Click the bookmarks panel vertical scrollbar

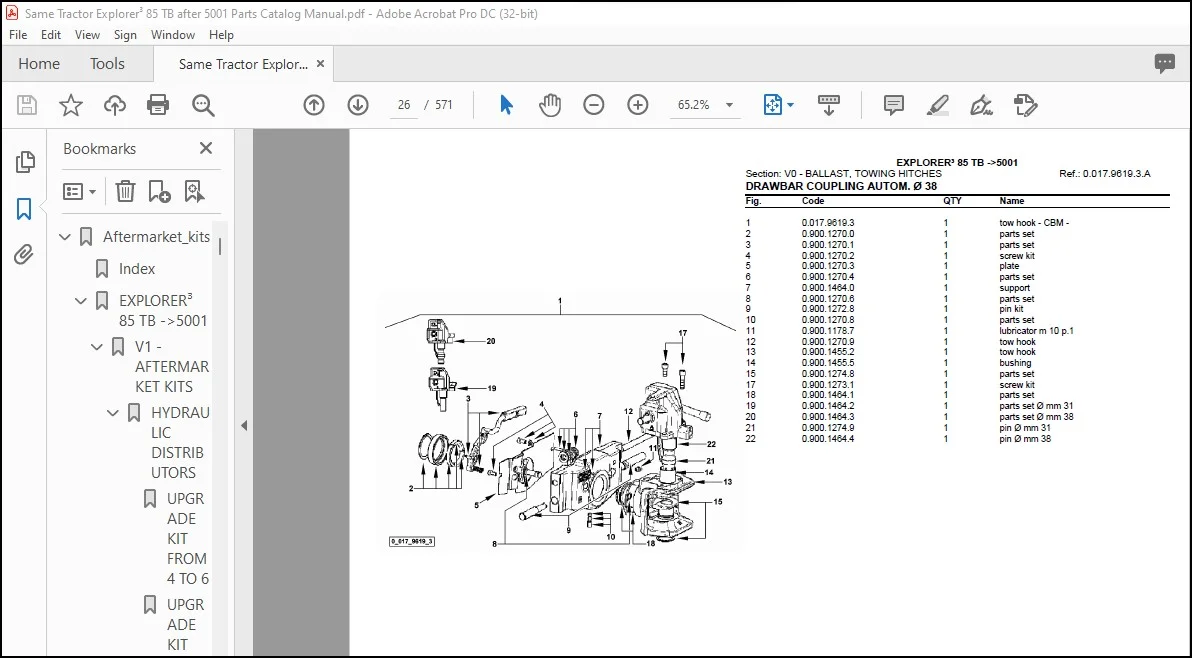coord(220,246)
